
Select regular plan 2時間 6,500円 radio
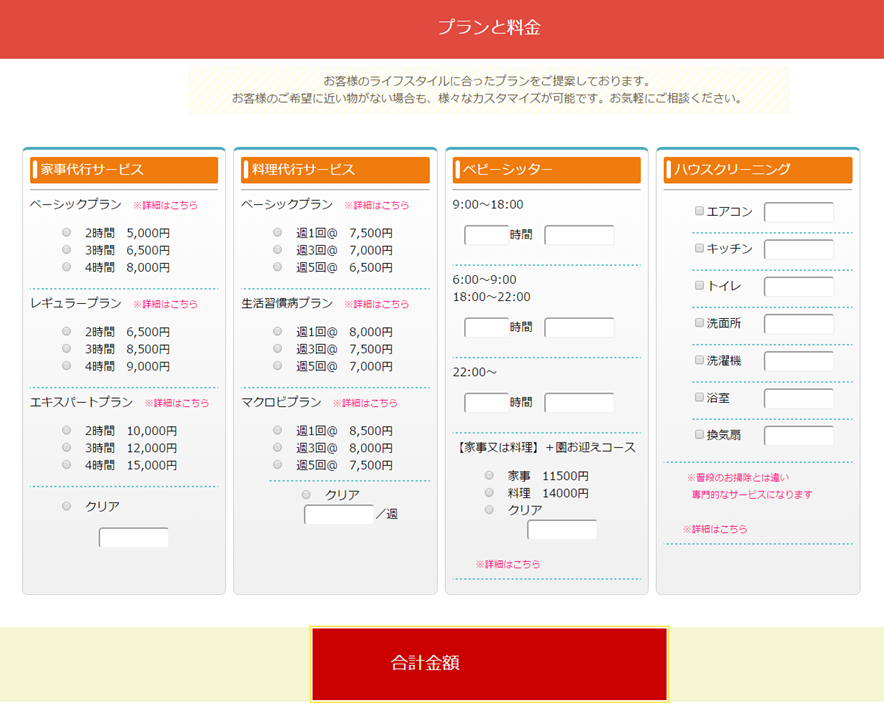tap(67, 331)
